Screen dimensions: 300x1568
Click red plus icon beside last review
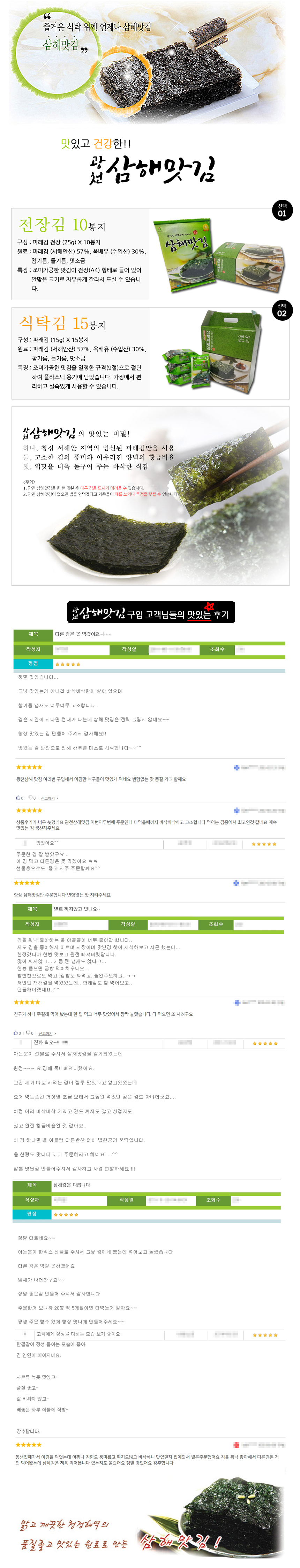tap(236, 1445)
